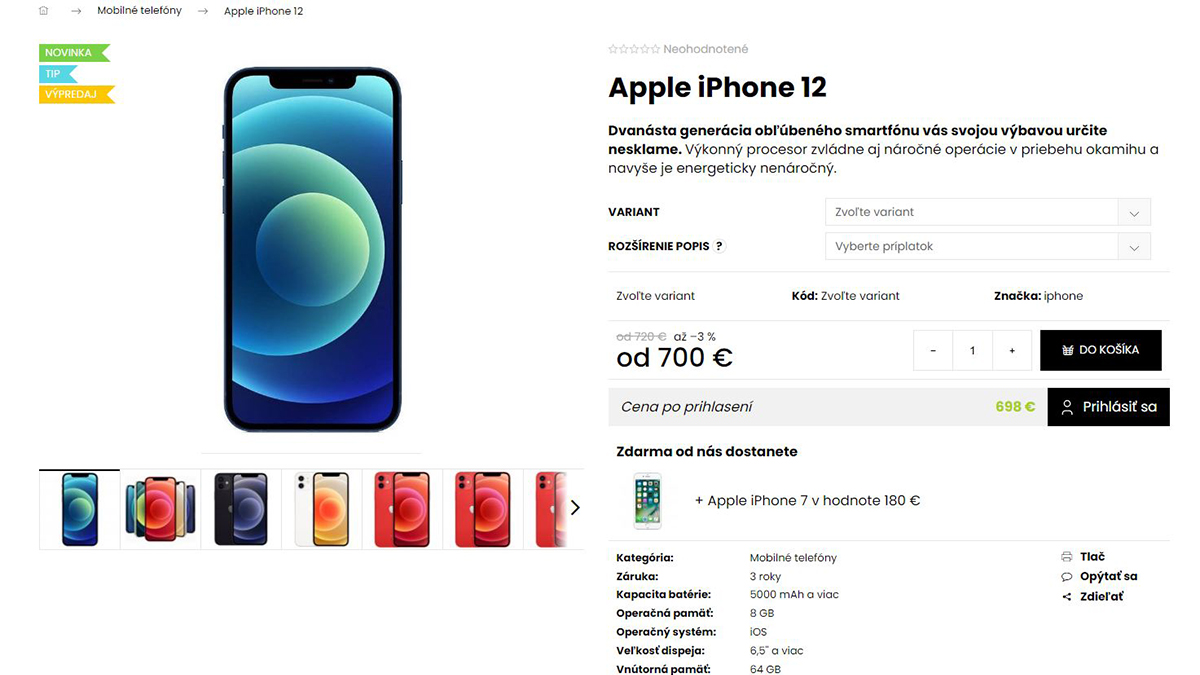This screenshot has height=675, width=1200.
Task: Add product with Do košíka button
Action: click(1101, 350)
